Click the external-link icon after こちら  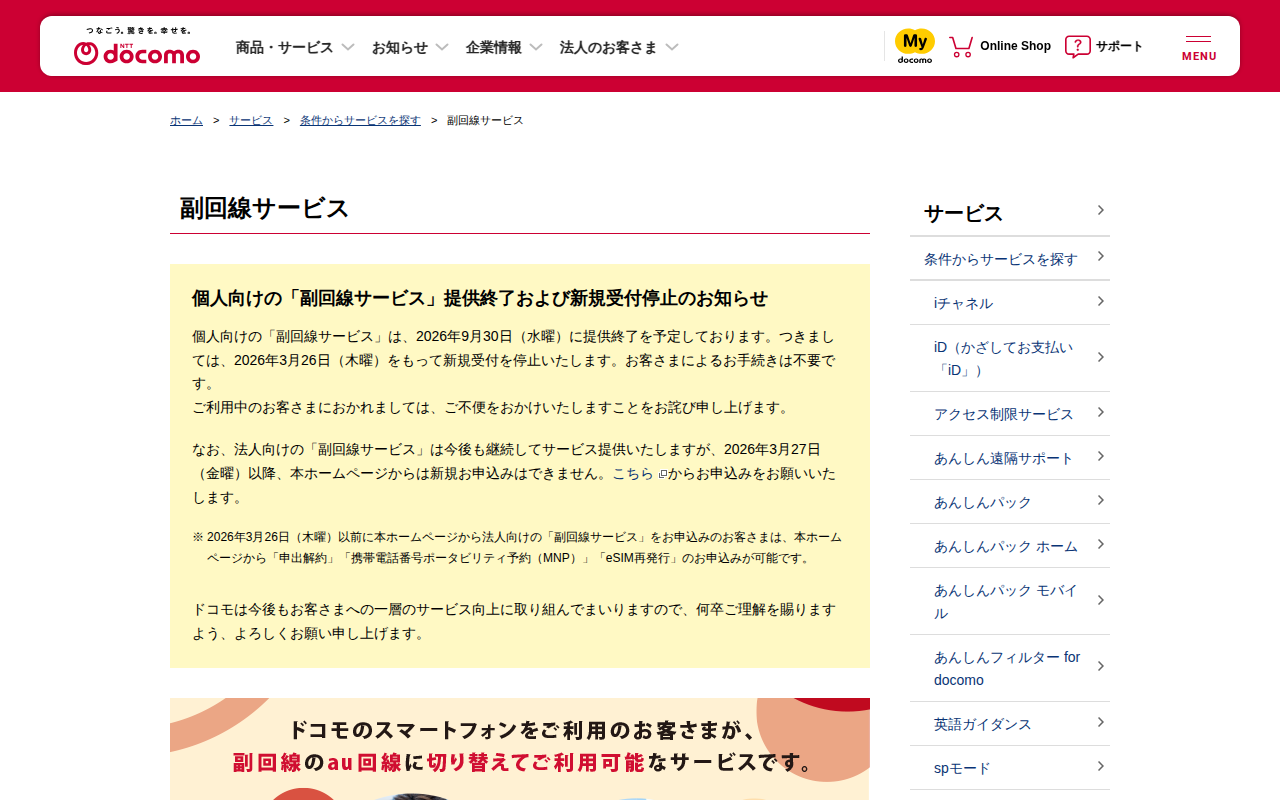662,474
